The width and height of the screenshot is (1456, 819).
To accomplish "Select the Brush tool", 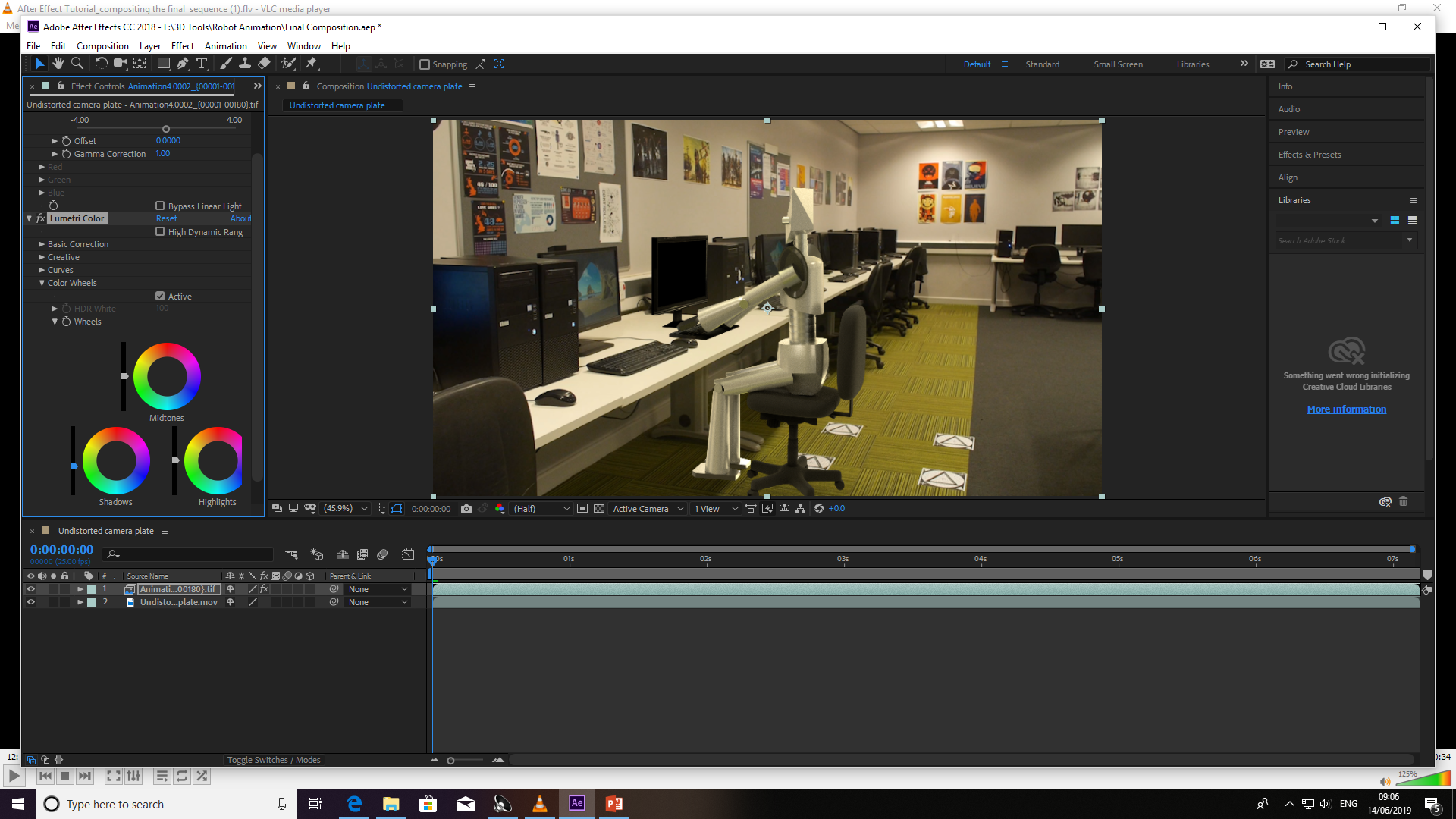I will coord(226,64).
